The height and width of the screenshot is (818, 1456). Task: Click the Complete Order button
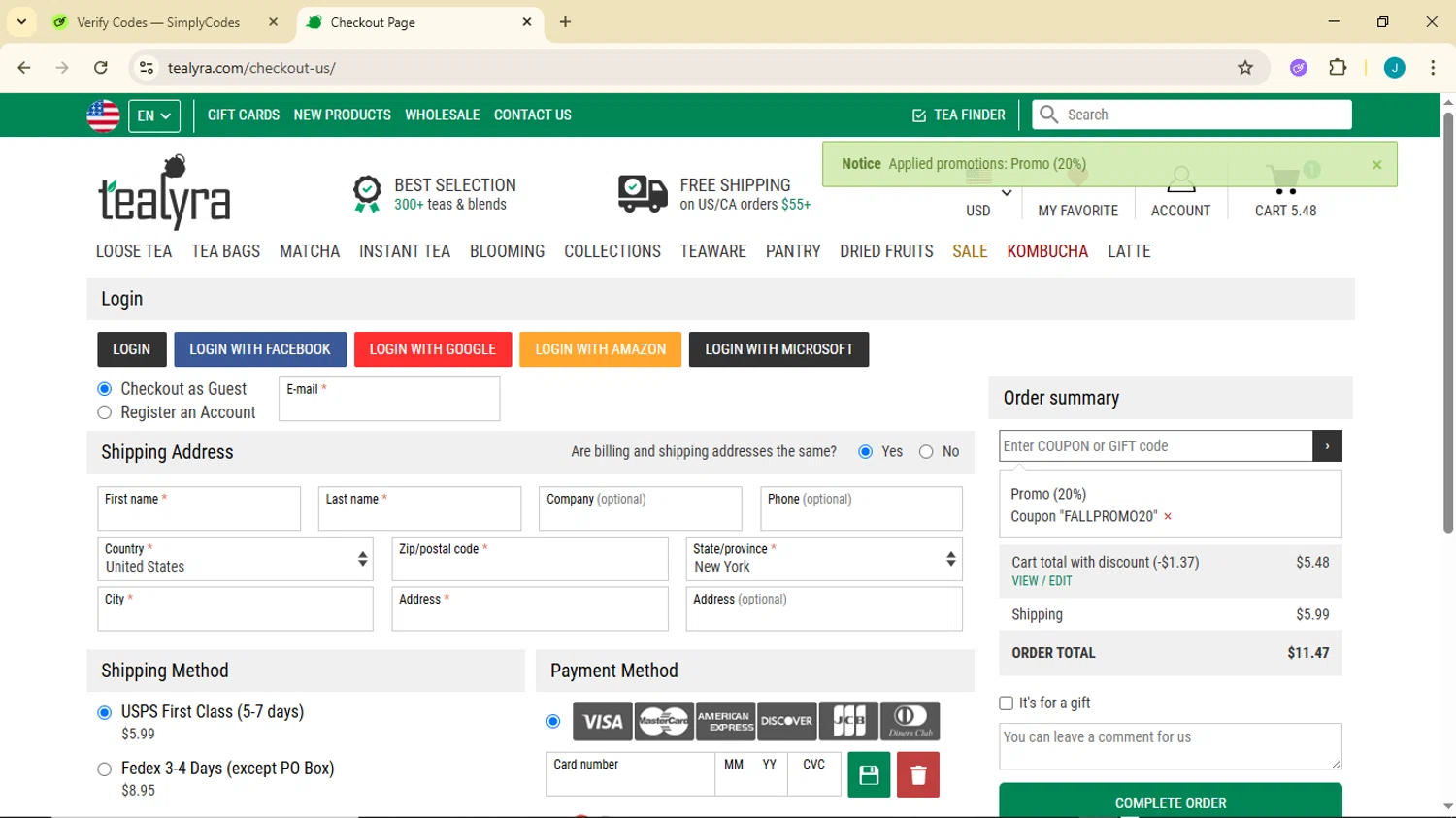click(1171, 801)
